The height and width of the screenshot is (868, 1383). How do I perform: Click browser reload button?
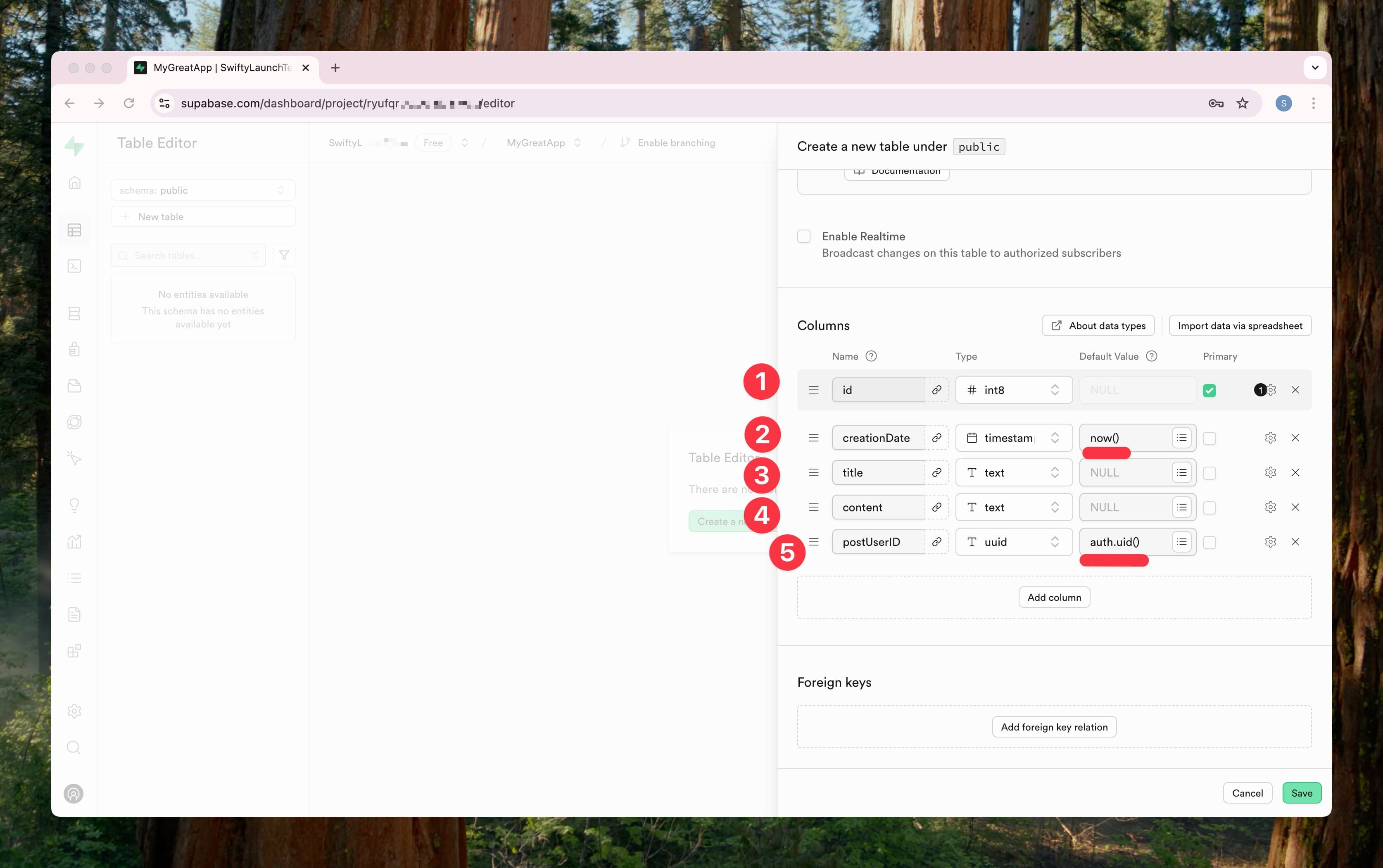(x=128, y=103)
